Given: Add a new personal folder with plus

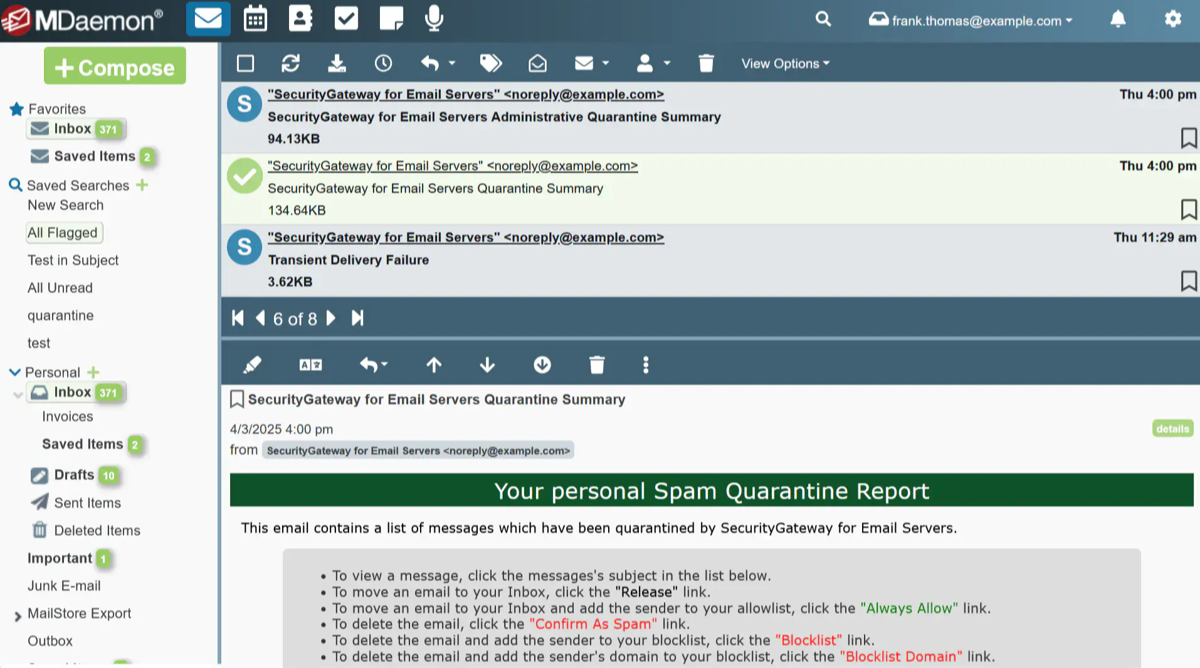Looking at the screenshot, I should (x=93, y=372).
